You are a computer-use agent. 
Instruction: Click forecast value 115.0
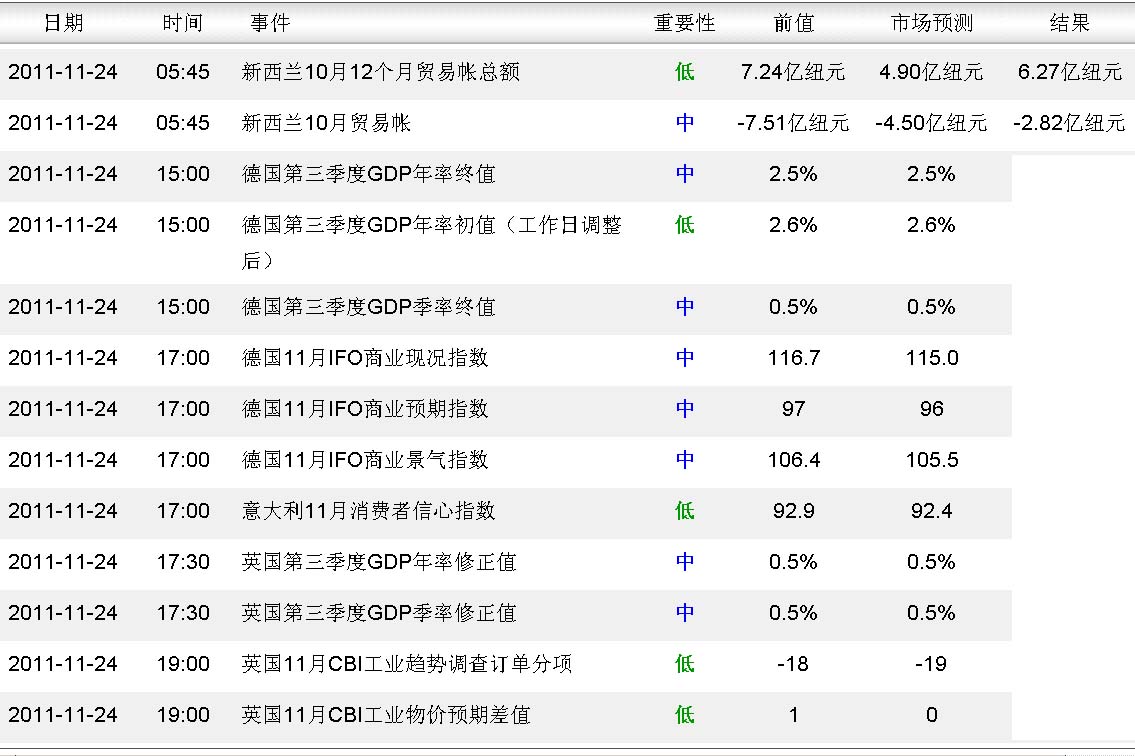[932, 358]
